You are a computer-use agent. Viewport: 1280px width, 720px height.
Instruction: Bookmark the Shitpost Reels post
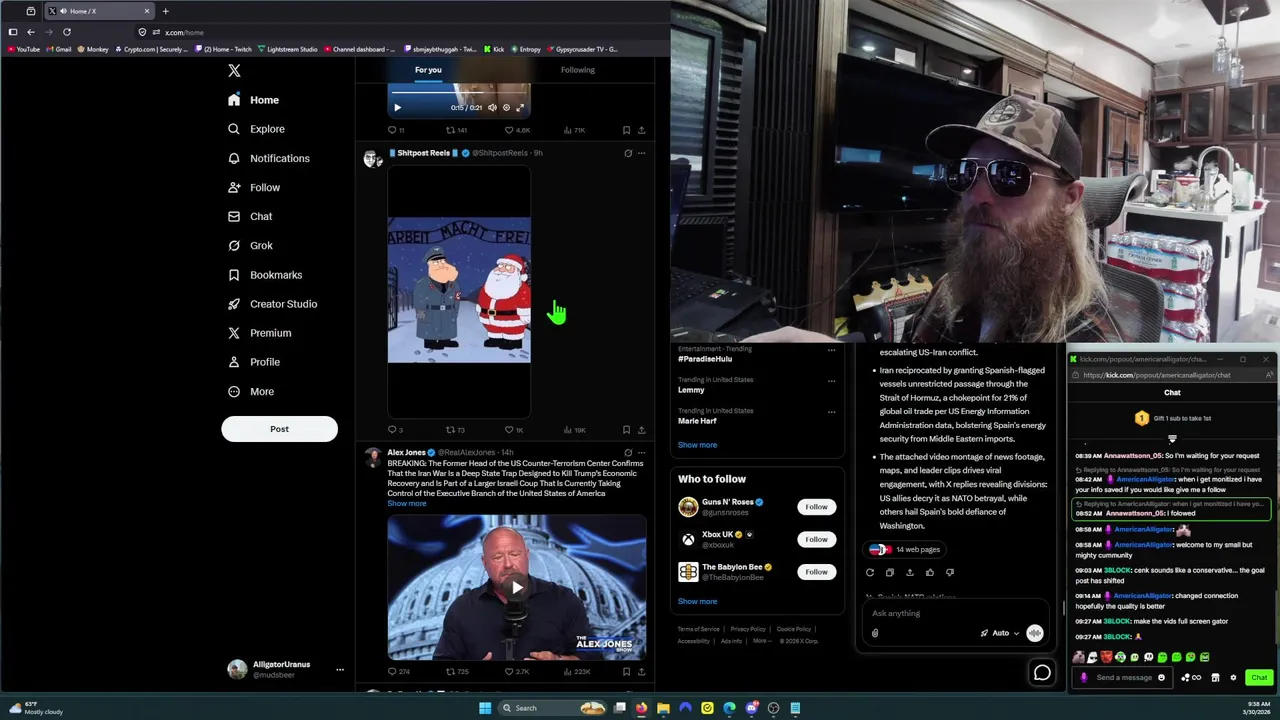pos(626,430)
